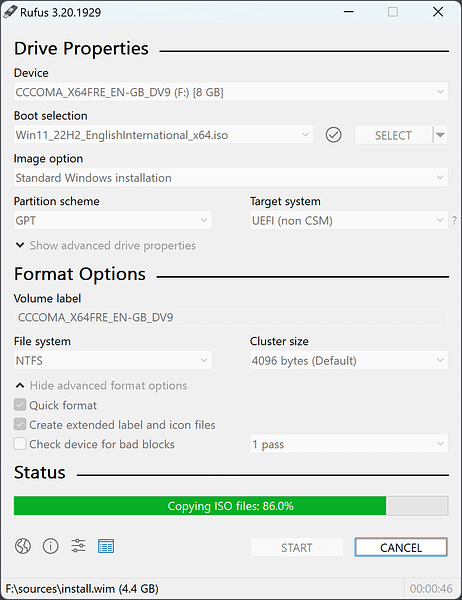Click the checksum checkmark icon
This screenshot has width=462, height=600.
pos(333,135)
